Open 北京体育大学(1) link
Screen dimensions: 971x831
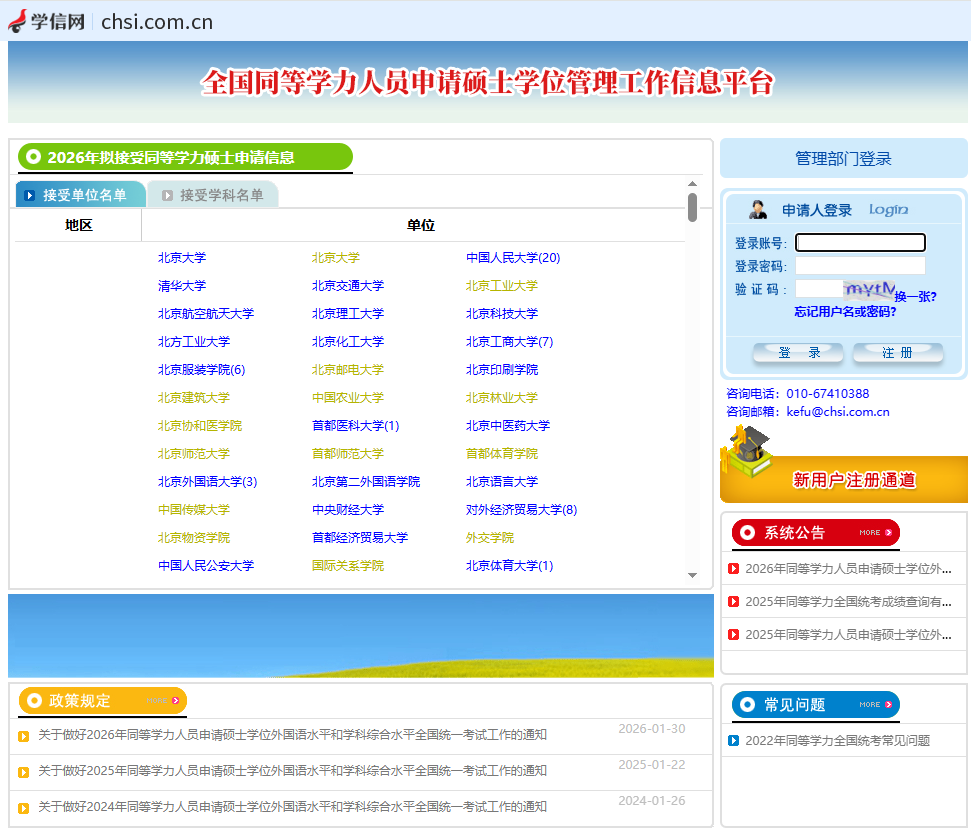tap(509, 565)
